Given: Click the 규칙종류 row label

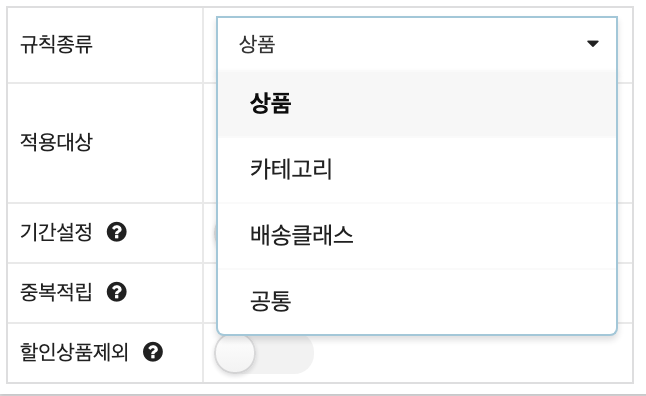Looking at the screenshot, I should click(x=56, y=44).
